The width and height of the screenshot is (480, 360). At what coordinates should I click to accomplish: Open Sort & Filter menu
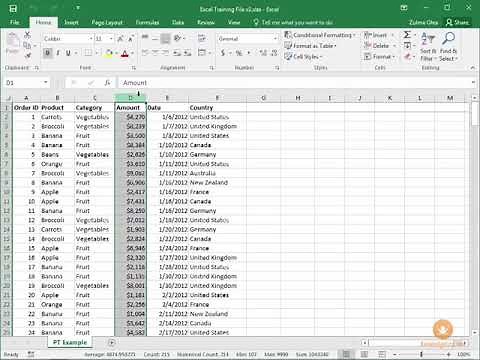point(428,47)
